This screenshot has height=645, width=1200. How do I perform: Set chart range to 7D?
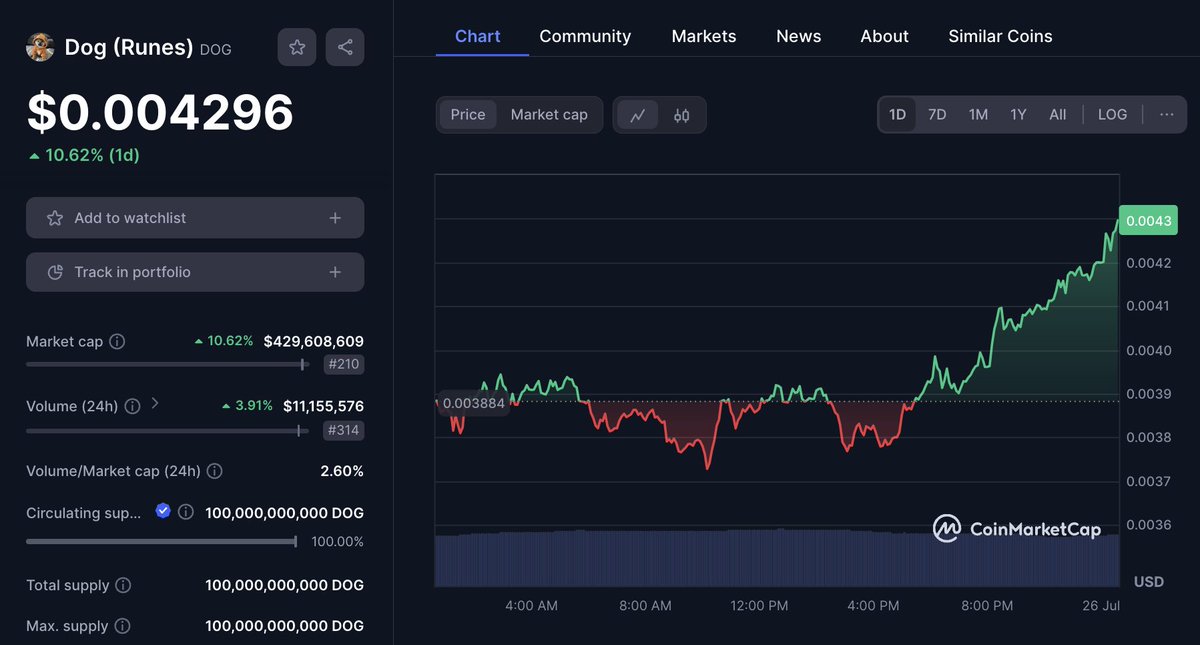pos(937,115)
